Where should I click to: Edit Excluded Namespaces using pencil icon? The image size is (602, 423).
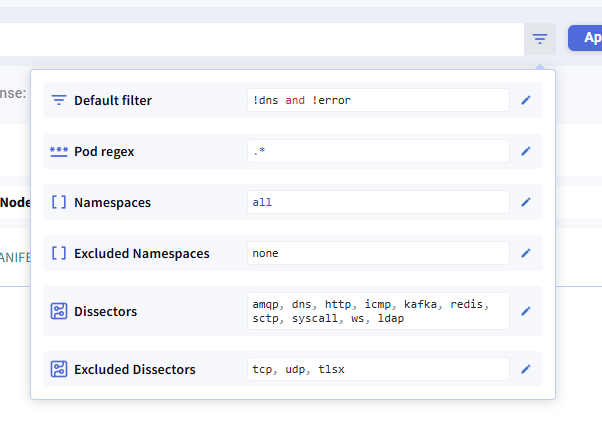click(x=526, y=253)
